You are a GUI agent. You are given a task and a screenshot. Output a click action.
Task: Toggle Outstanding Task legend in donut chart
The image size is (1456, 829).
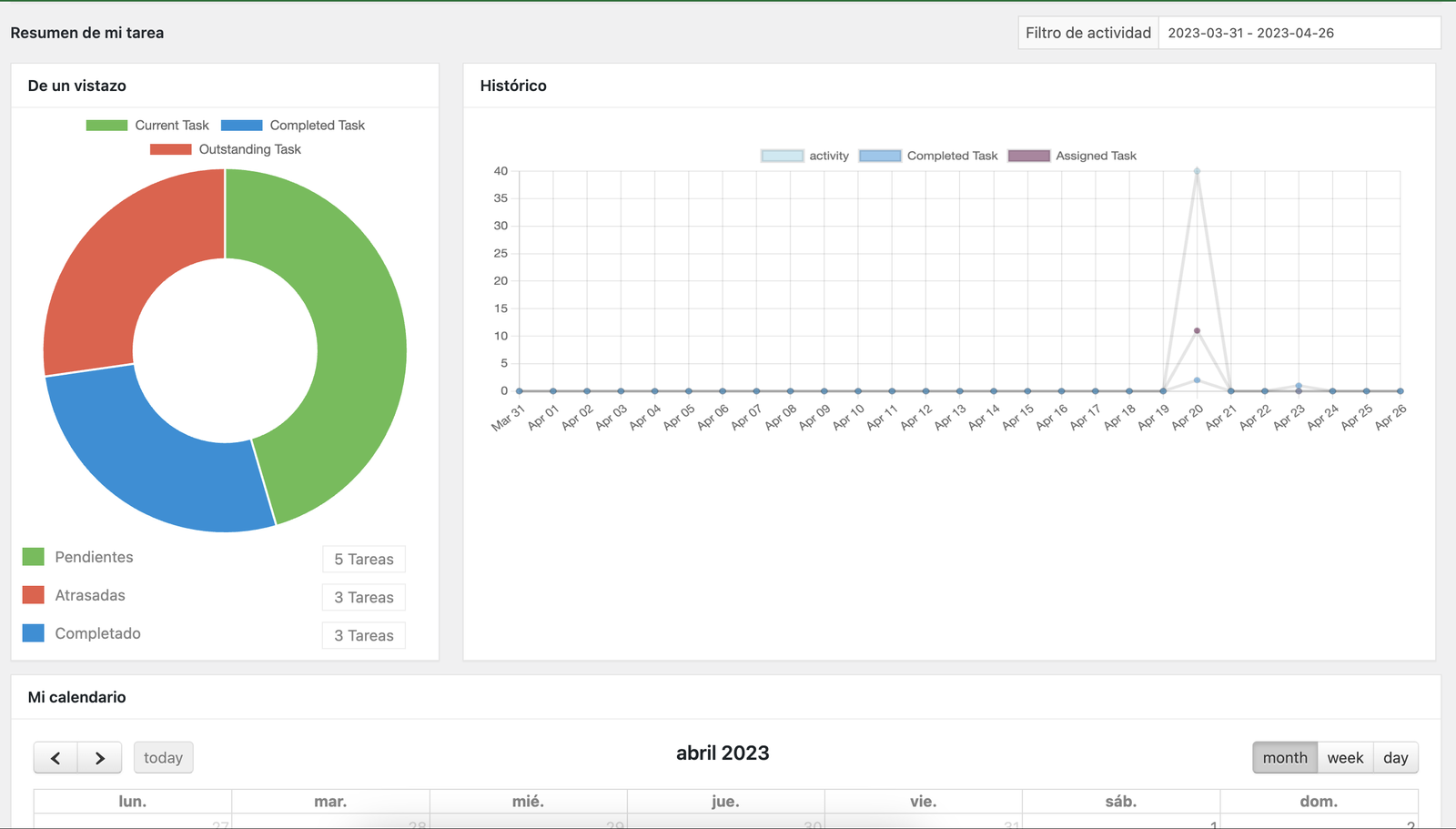225,149
